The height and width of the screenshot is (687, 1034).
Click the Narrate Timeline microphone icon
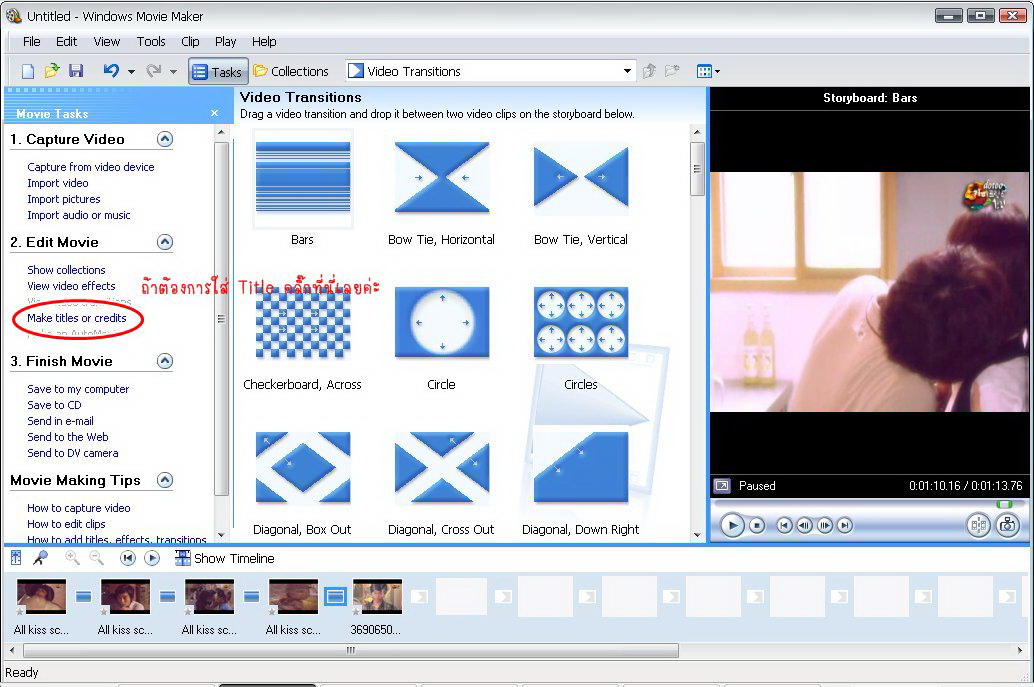pyautogui.click(x=40, y=558)
